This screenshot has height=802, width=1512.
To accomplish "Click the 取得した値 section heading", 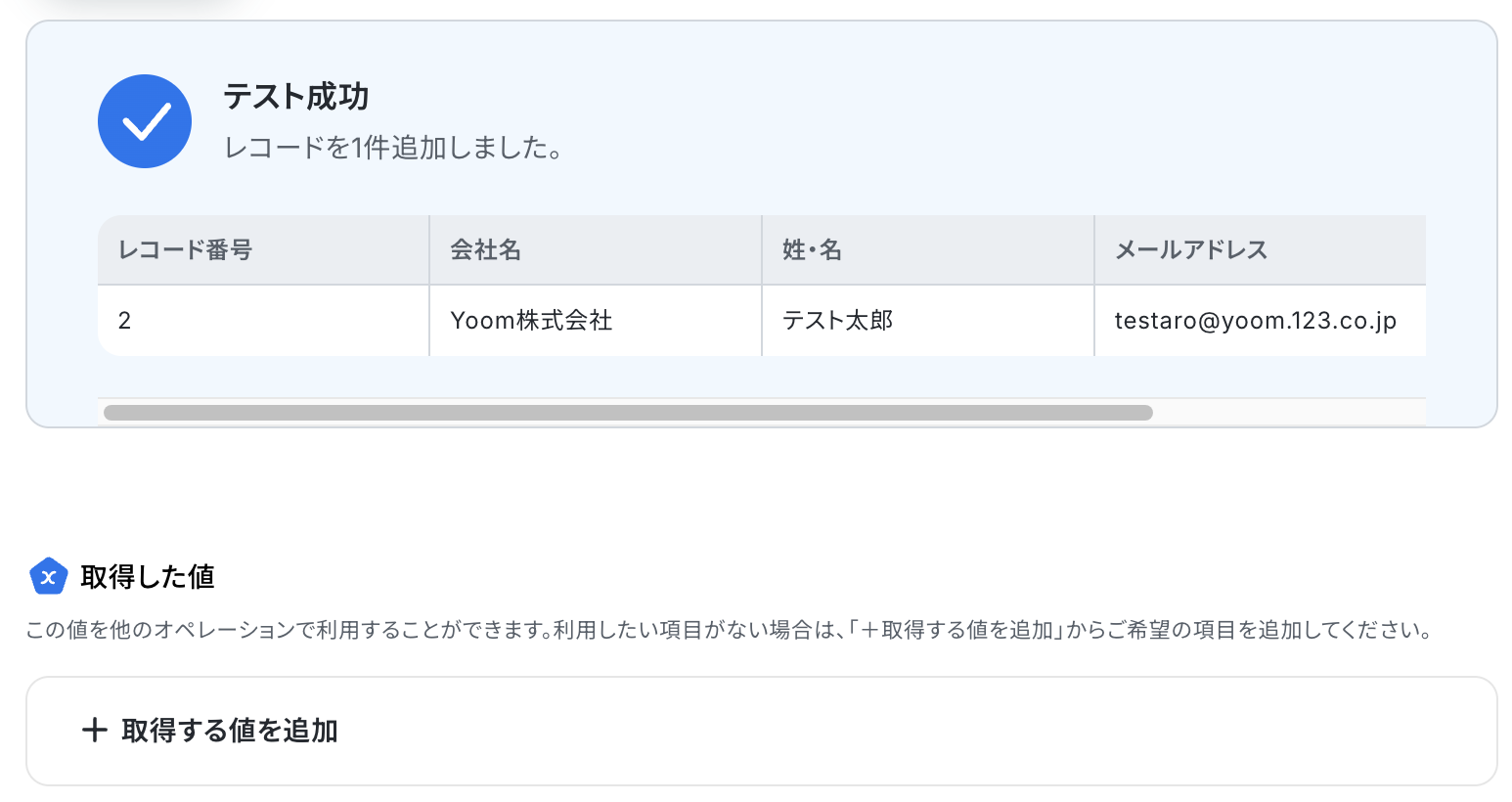I will [x=148, y=576].
